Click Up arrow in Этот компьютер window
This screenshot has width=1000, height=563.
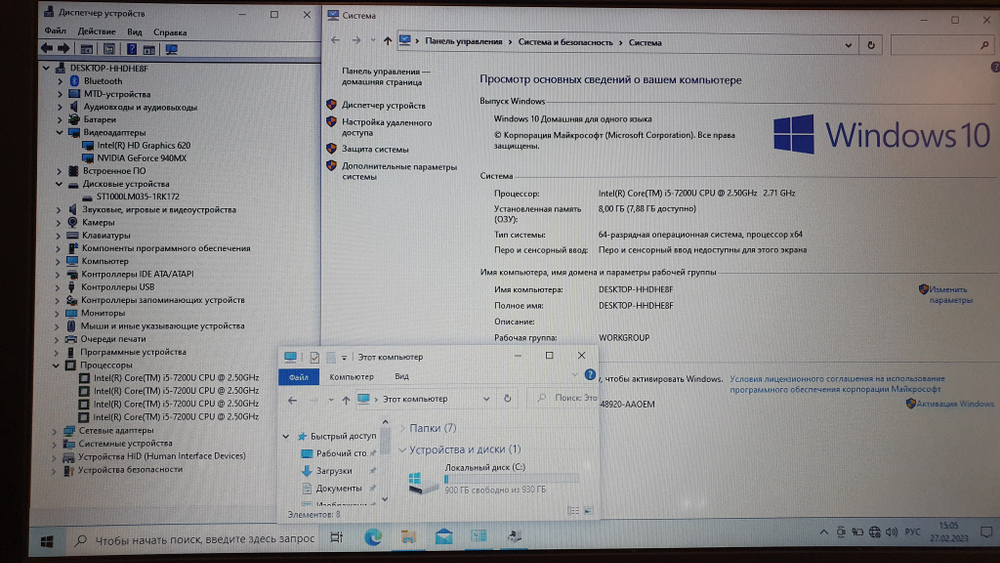(x=346, y=400)
